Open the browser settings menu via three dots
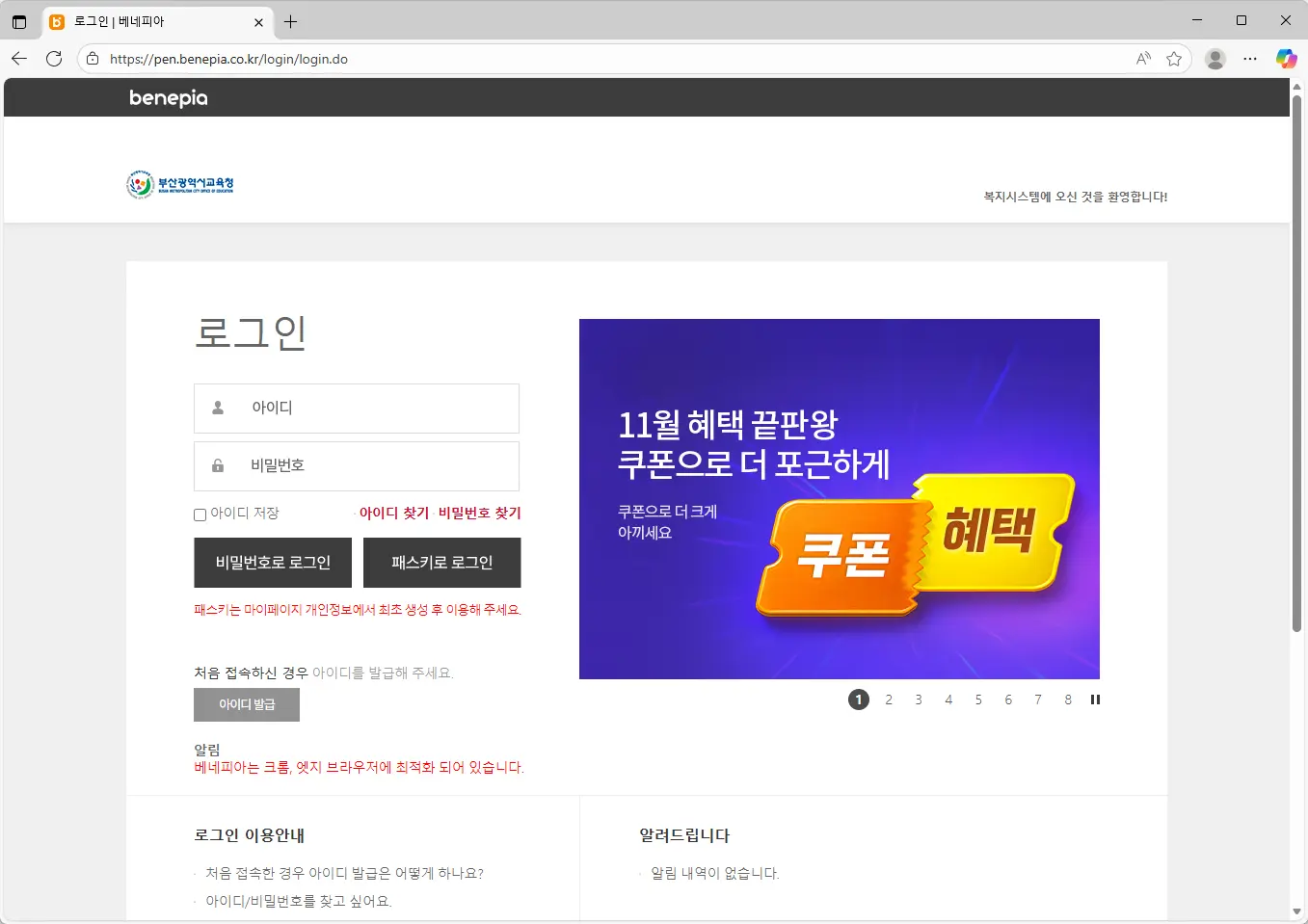This screenshot has width=1308, height=924. 1251,58
